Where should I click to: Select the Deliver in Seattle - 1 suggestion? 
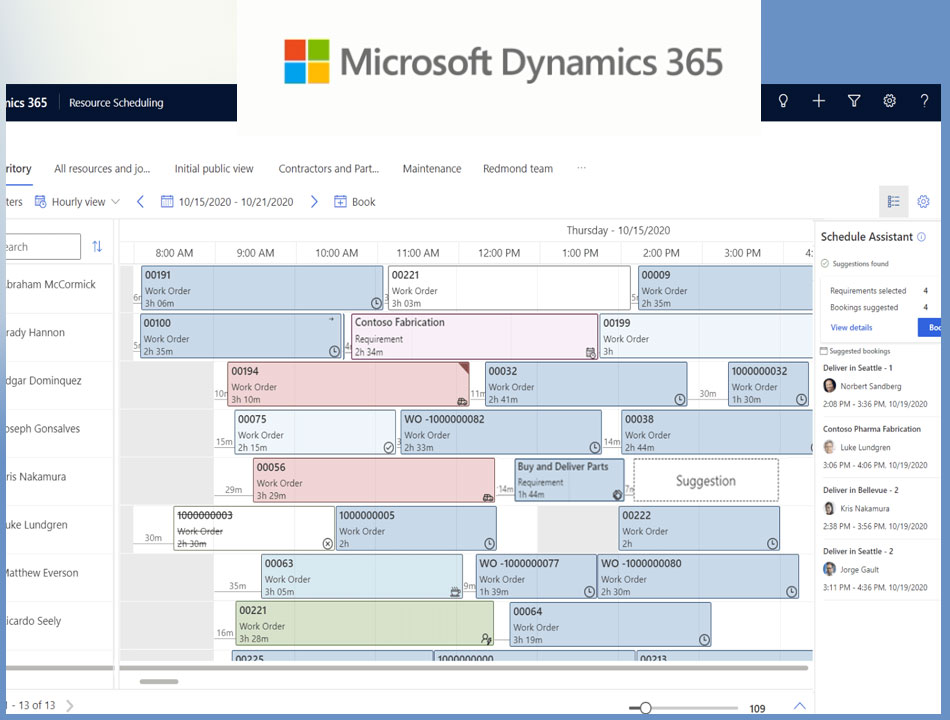tap(875, 385)
